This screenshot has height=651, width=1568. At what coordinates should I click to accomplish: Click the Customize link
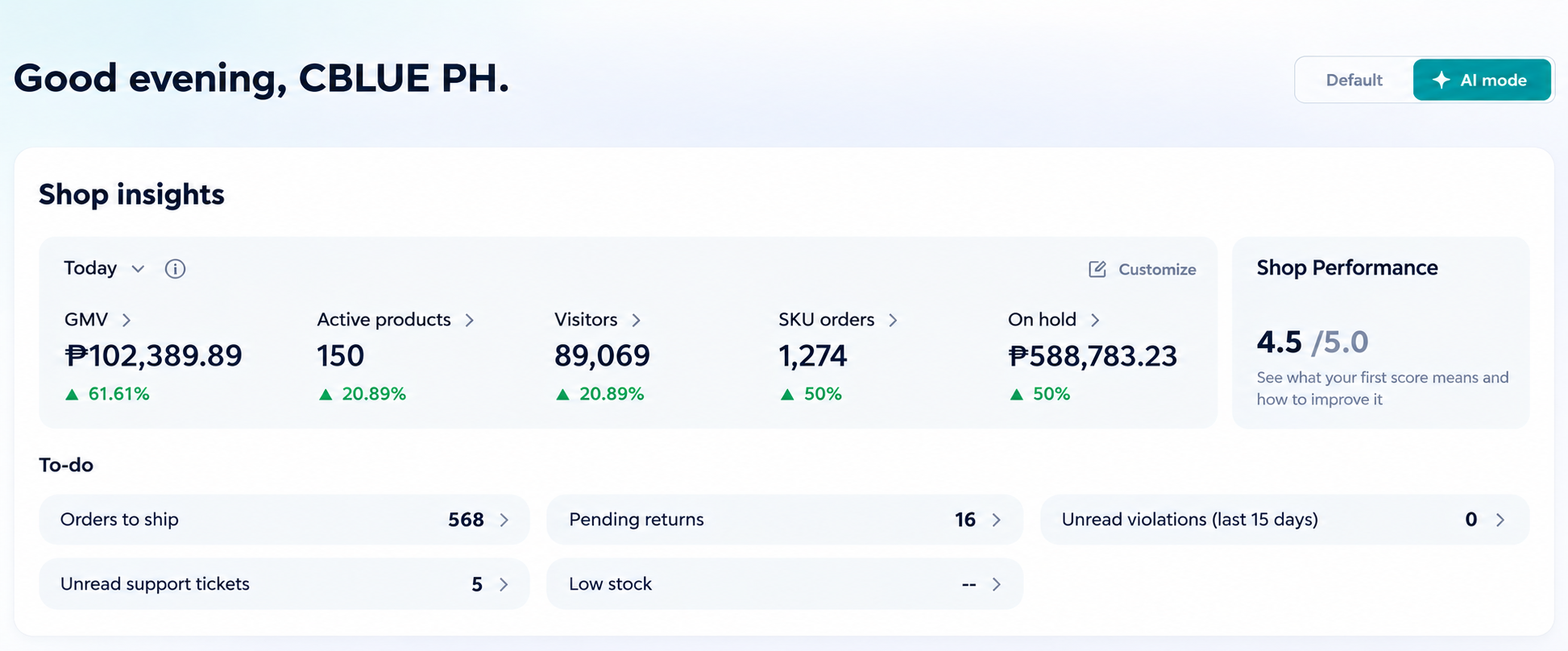[x=1143, y=269]
